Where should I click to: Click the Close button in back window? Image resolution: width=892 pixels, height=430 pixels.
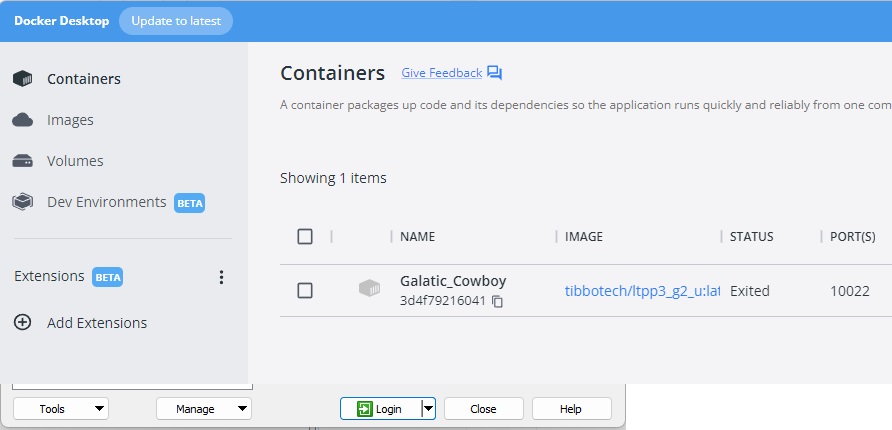pos(484,408)
